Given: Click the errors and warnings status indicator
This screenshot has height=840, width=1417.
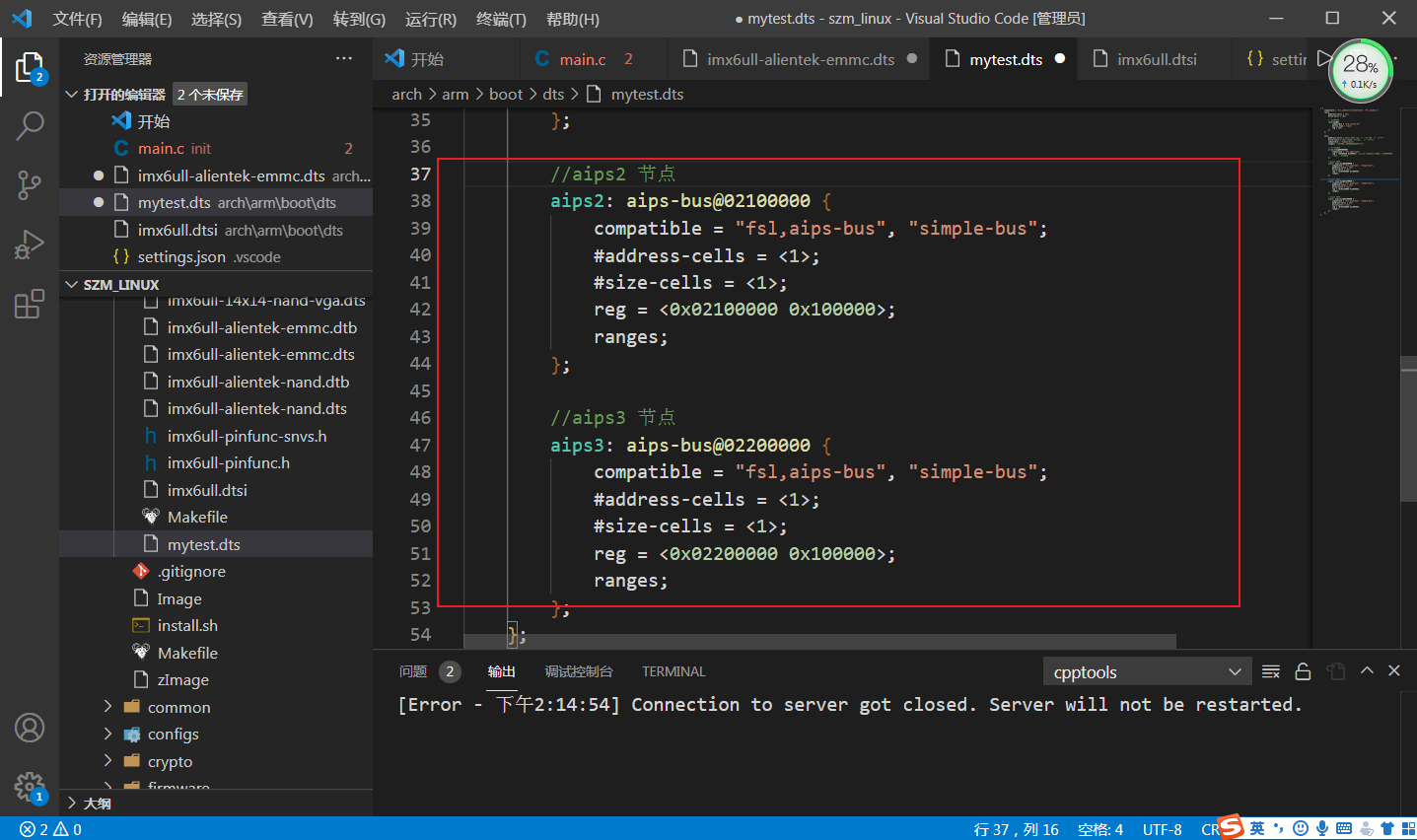Looking at the screenshot, I should (x=51, y=829).
